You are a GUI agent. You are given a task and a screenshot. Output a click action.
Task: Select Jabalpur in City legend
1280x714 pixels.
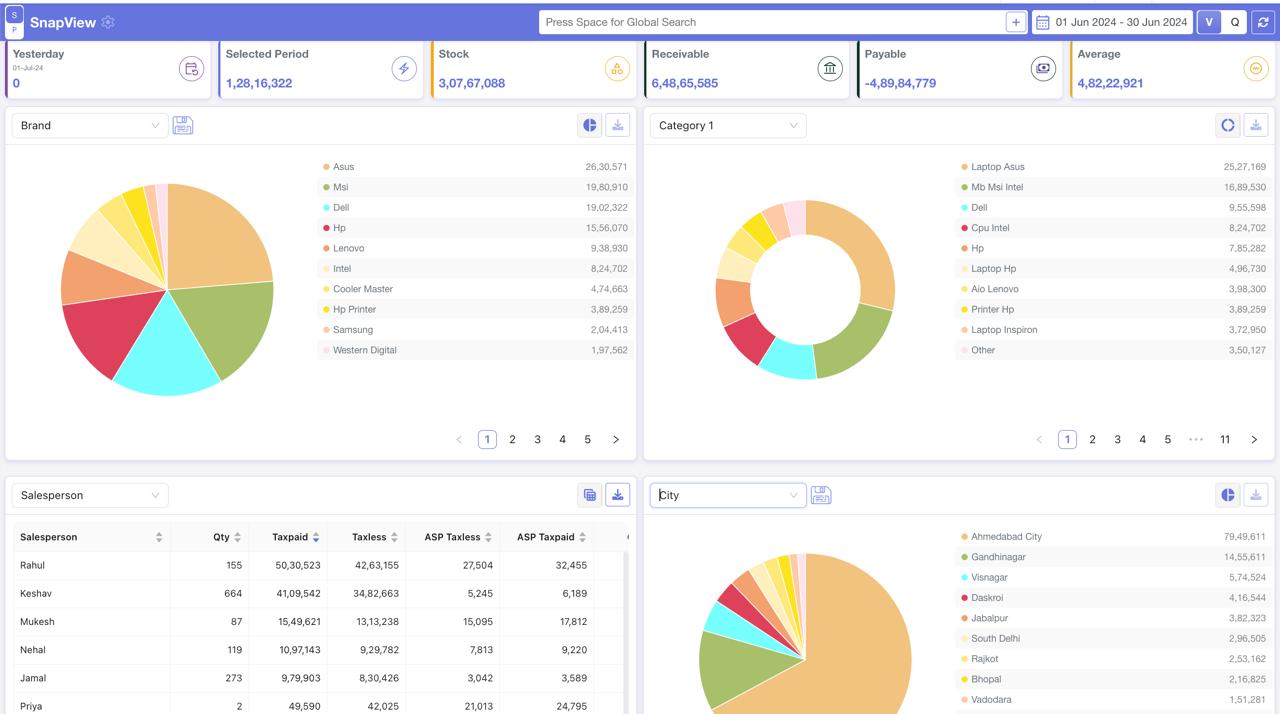click(x=1113, y=618)
